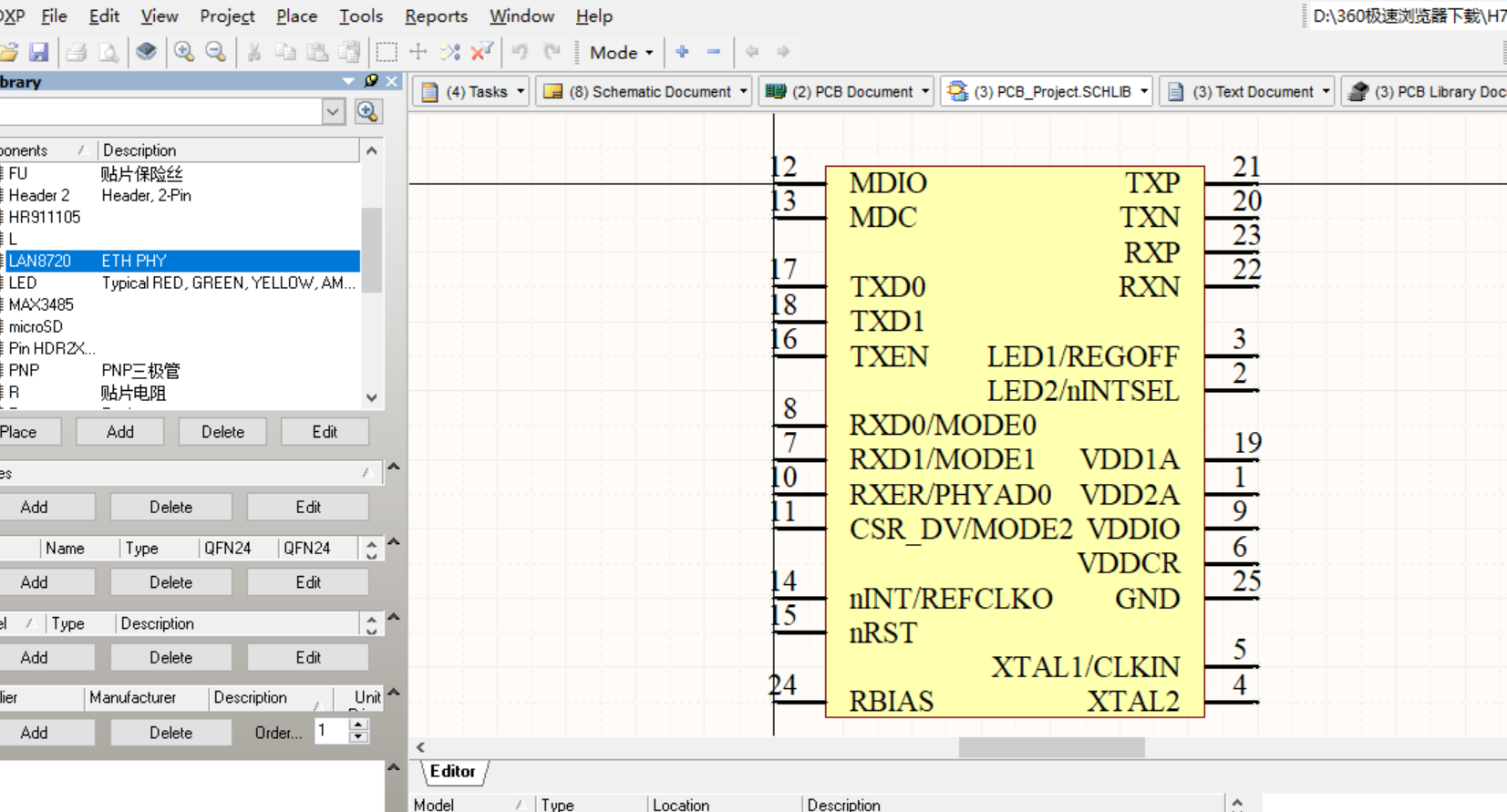
Task: Increase the Order value with spinner
Action: pos(359,725)
